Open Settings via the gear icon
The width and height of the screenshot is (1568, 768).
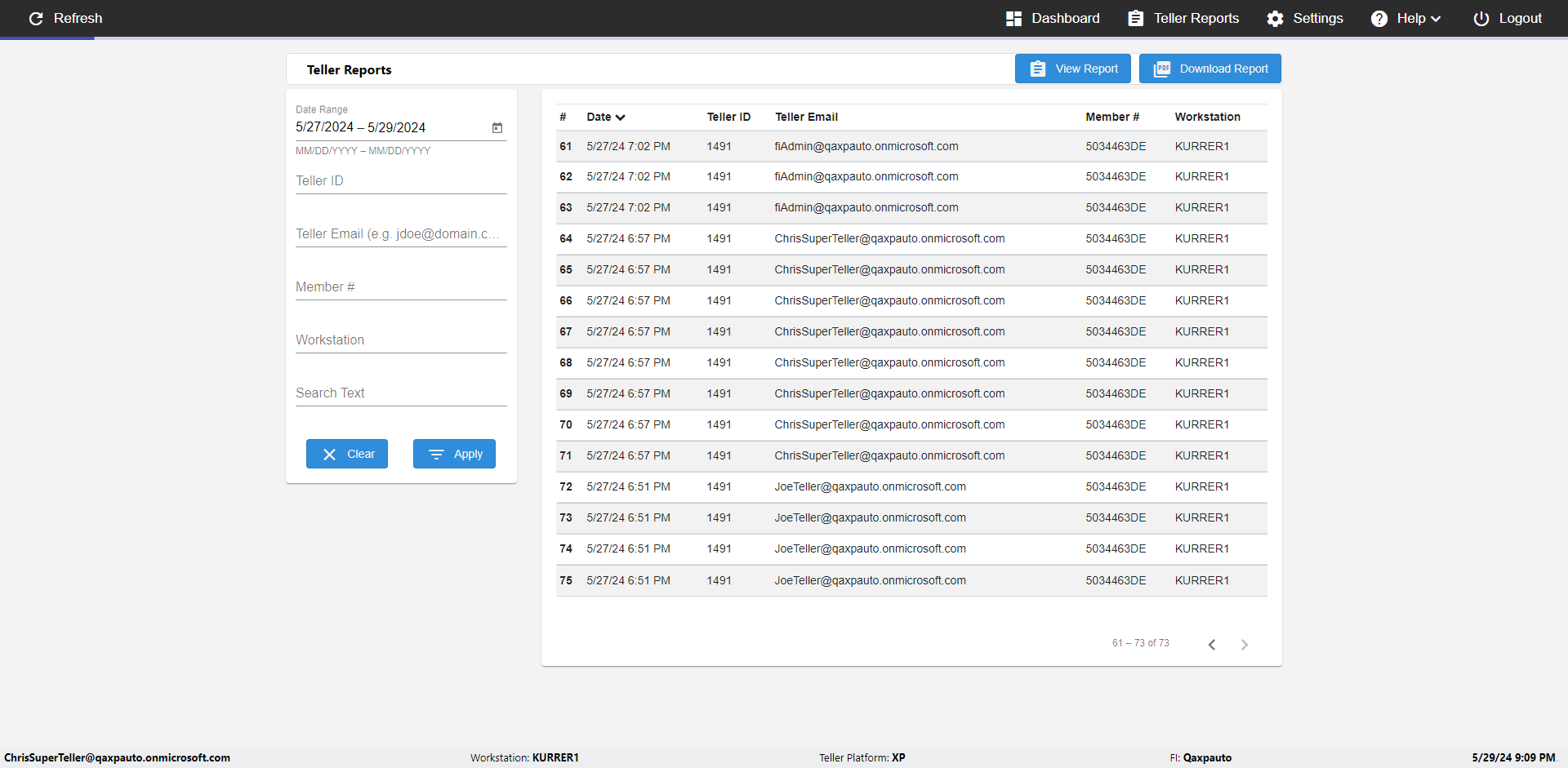tap(1275, 18)
